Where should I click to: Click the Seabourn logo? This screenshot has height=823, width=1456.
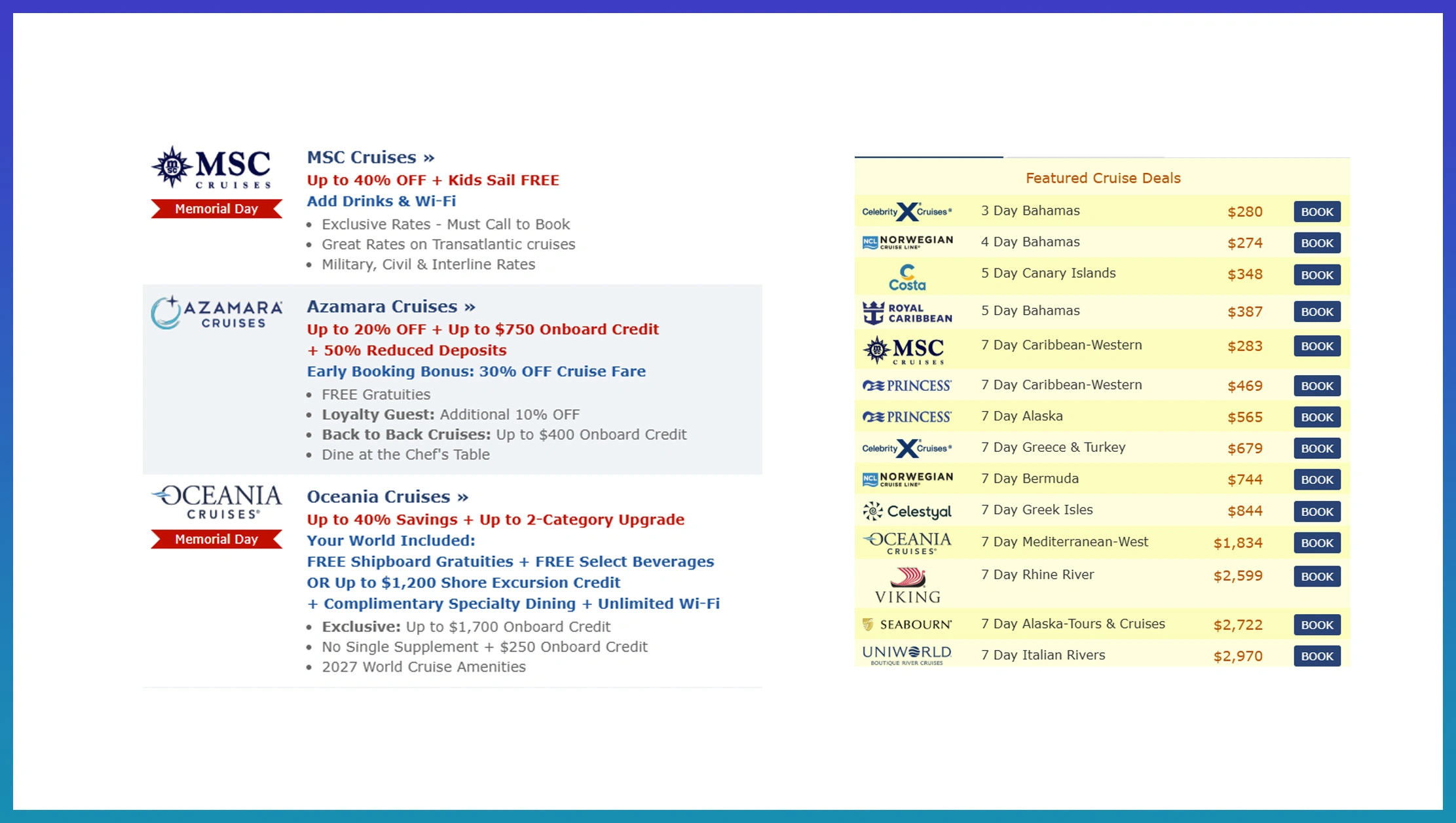pyautogui.click(x=907, y=625)
